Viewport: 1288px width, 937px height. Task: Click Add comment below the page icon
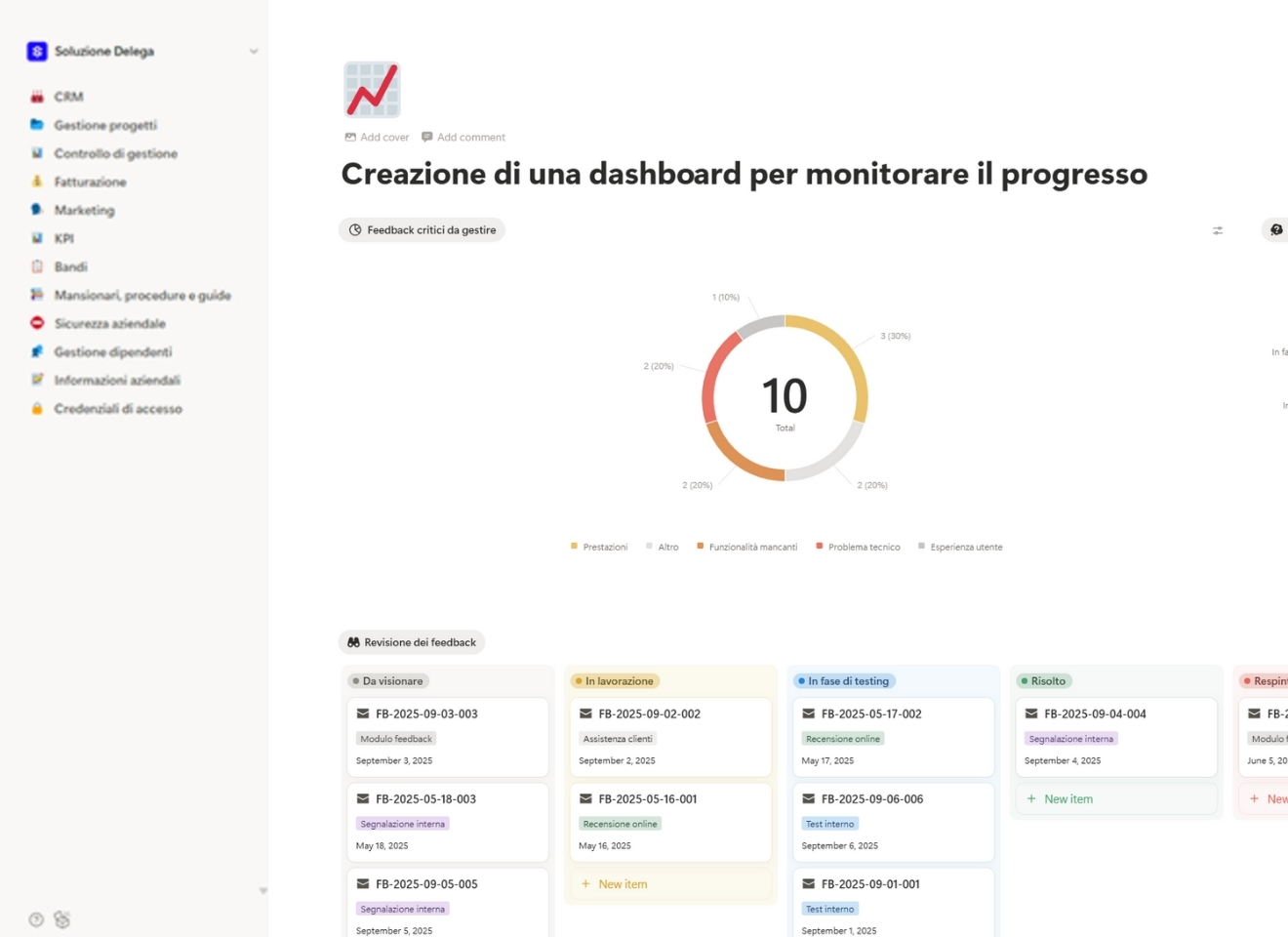click(463, 137)
